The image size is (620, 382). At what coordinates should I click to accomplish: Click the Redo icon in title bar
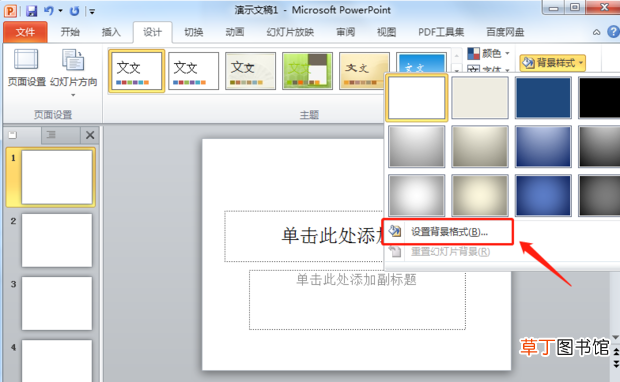[74, 11]
